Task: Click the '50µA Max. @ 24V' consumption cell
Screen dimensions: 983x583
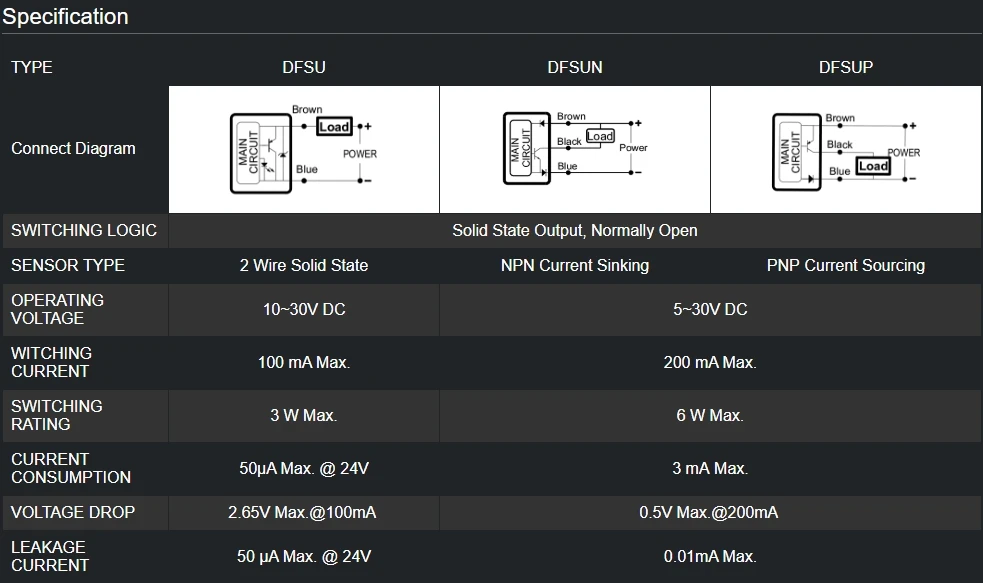Action: (304, 468)
